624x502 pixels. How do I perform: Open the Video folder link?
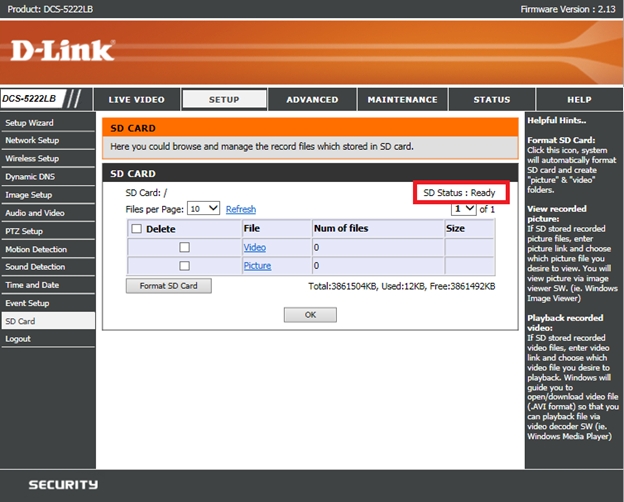click(x=254, y=247)
